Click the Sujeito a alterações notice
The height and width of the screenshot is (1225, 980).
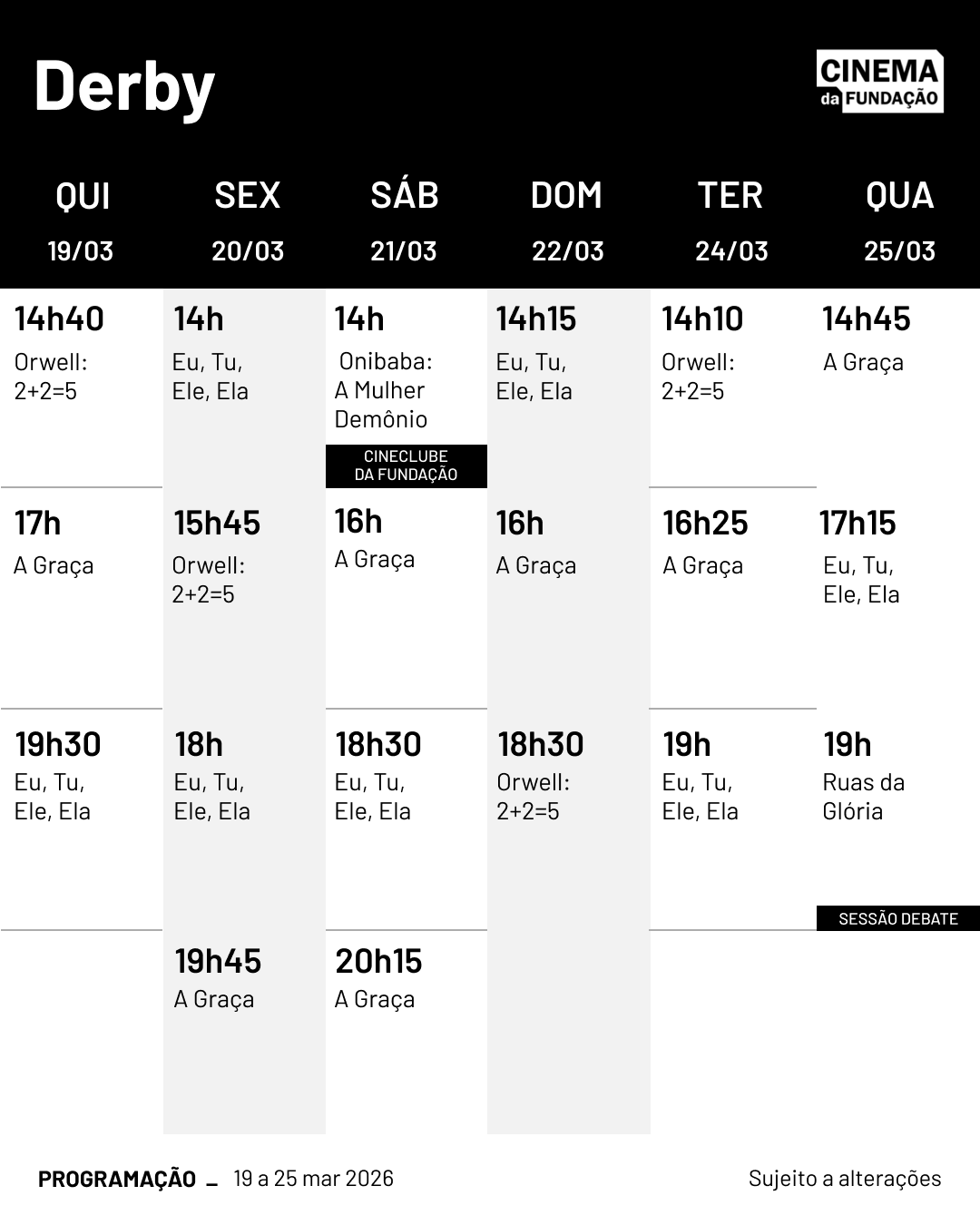[844, 1179]
